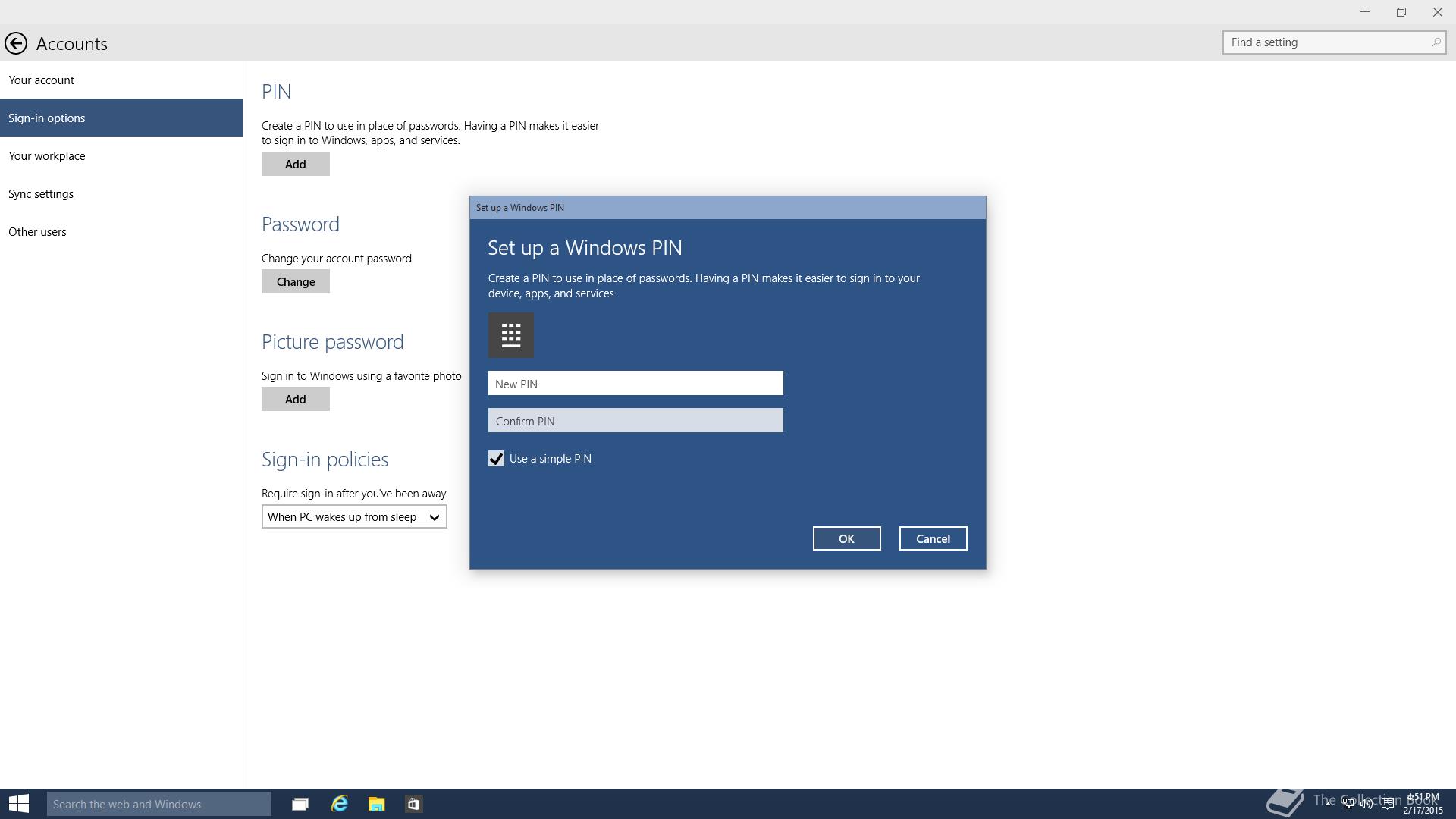Click OK in the Windows PIN dialog
The width and height of the screenshot is (1456, 819).
pos(846,538)
